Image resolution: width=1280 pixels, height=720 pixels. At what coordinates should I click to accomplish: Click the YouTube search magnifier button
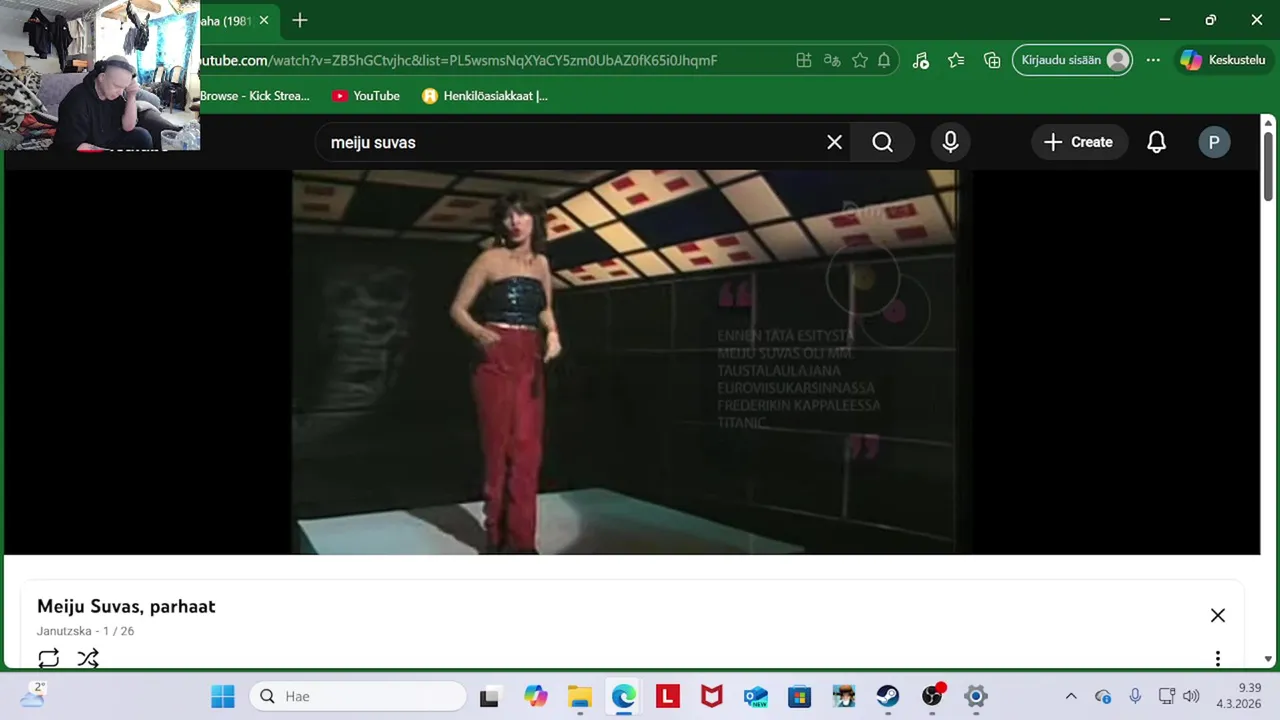tap(882, 142)
